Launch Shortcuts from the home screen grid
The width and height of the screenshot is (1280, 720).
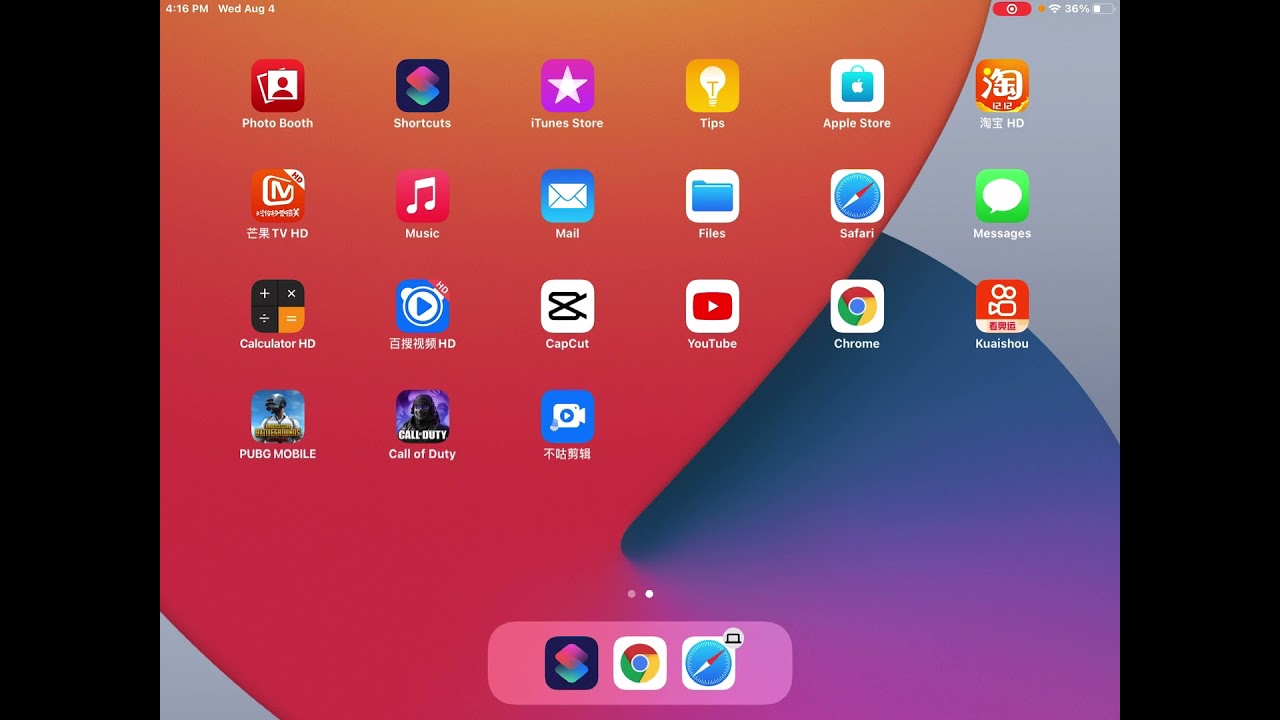tap(422, 86)
